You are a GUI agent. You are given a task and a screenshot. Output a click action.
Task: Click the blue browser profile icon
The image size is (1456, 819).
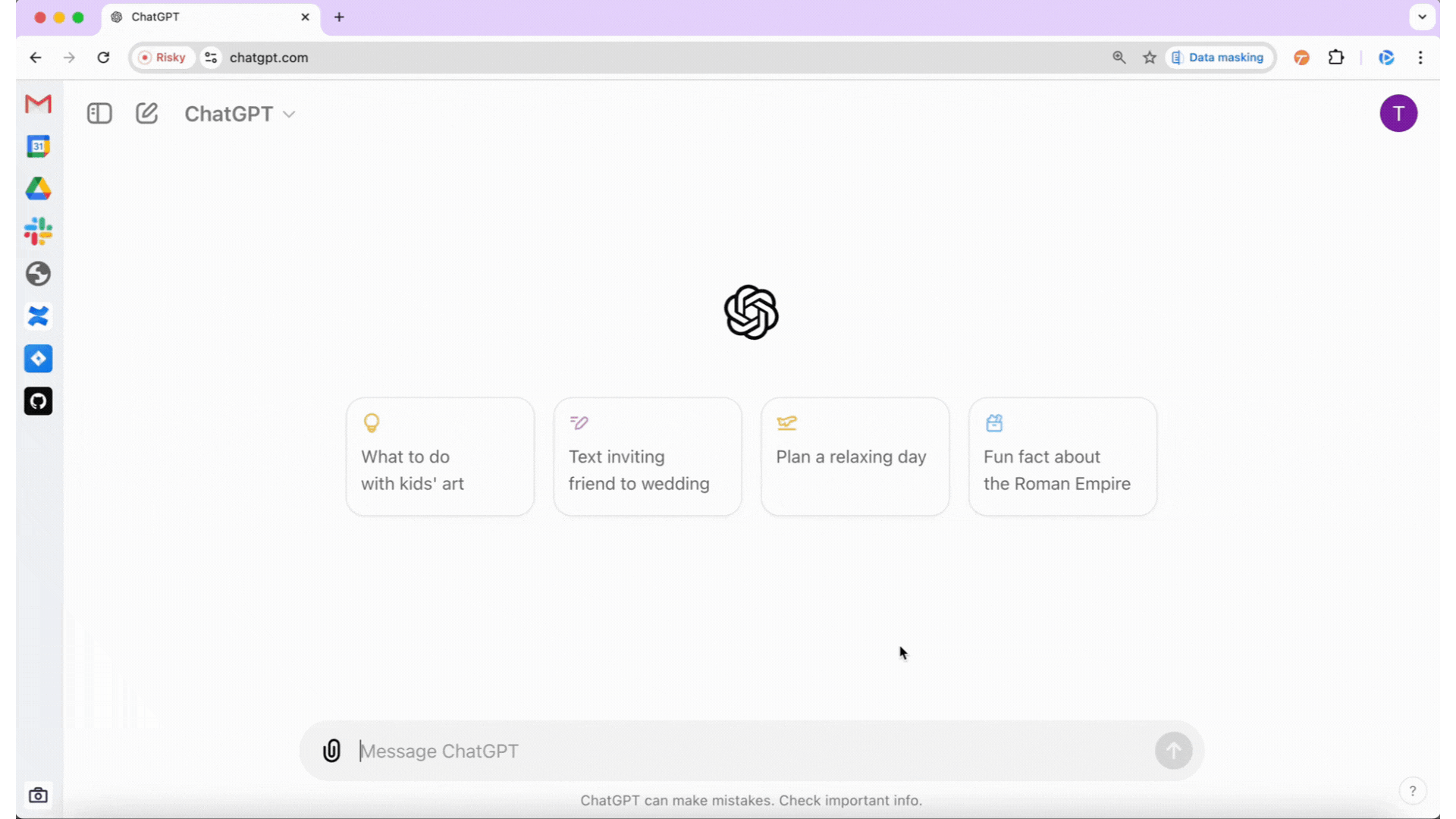tap(1386, 58)
